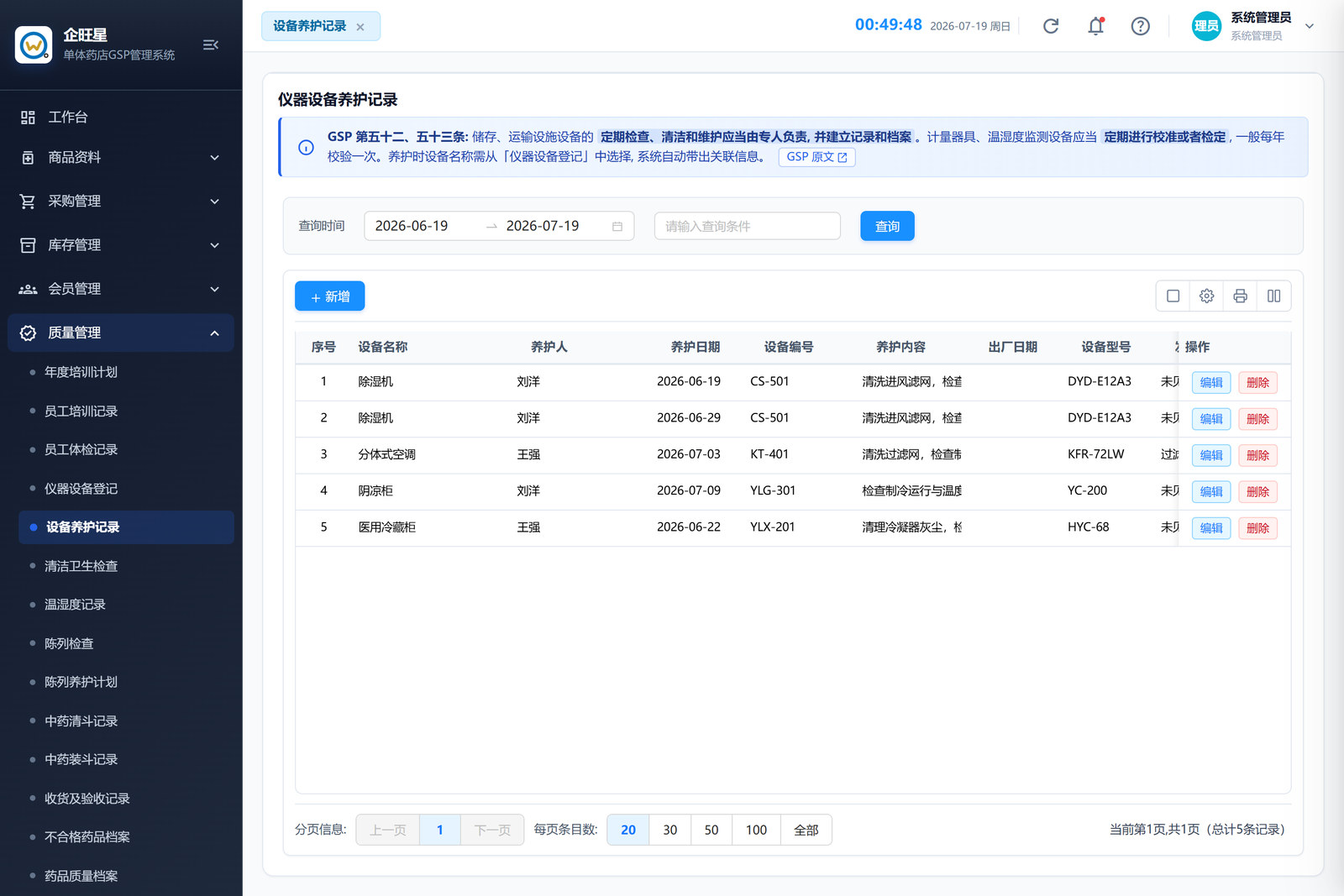Collapse the sidebar menu toggle icon

click(210, 45)
